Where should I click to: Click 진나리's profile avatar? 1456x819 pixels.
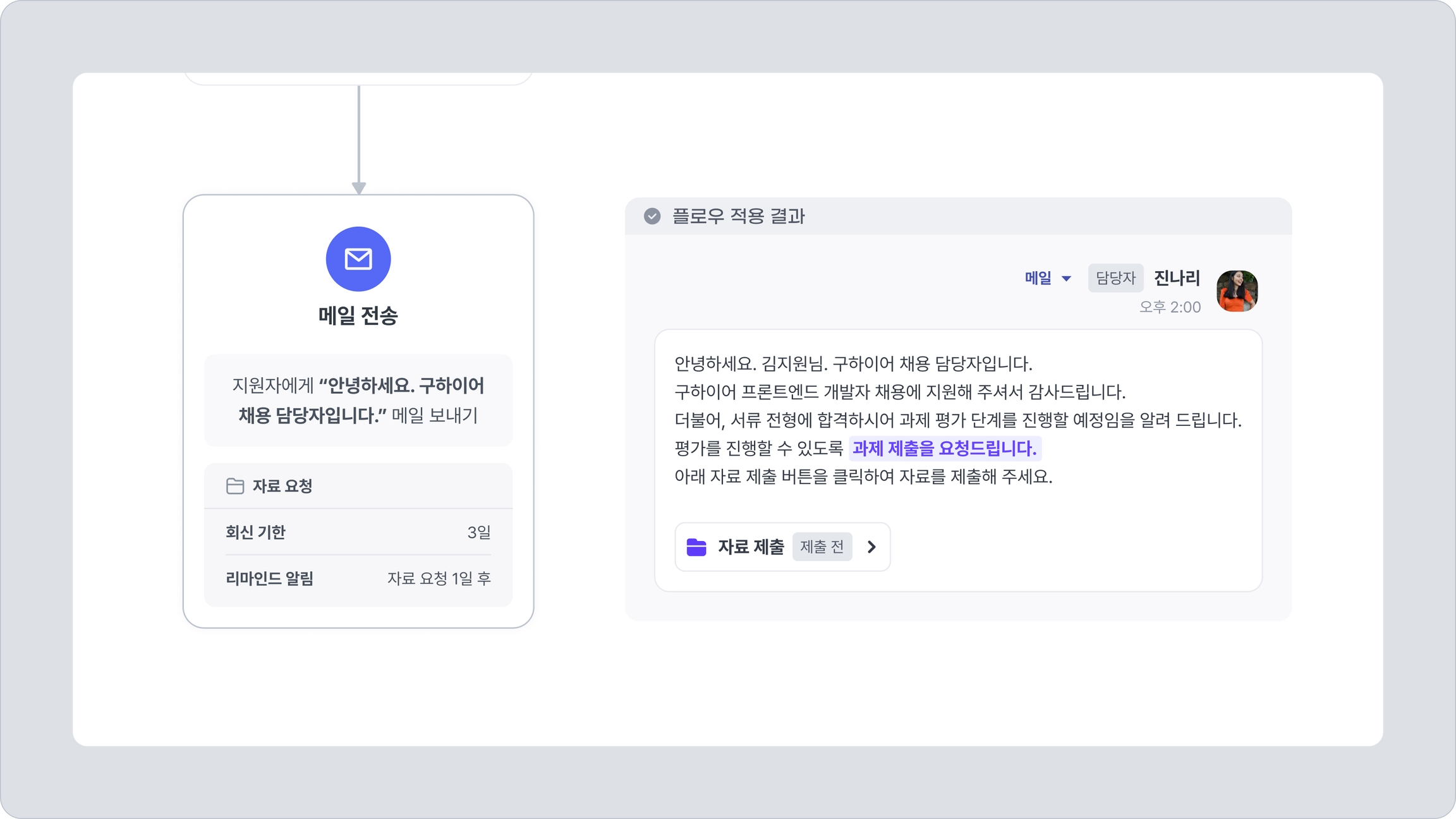point(1237,291)
